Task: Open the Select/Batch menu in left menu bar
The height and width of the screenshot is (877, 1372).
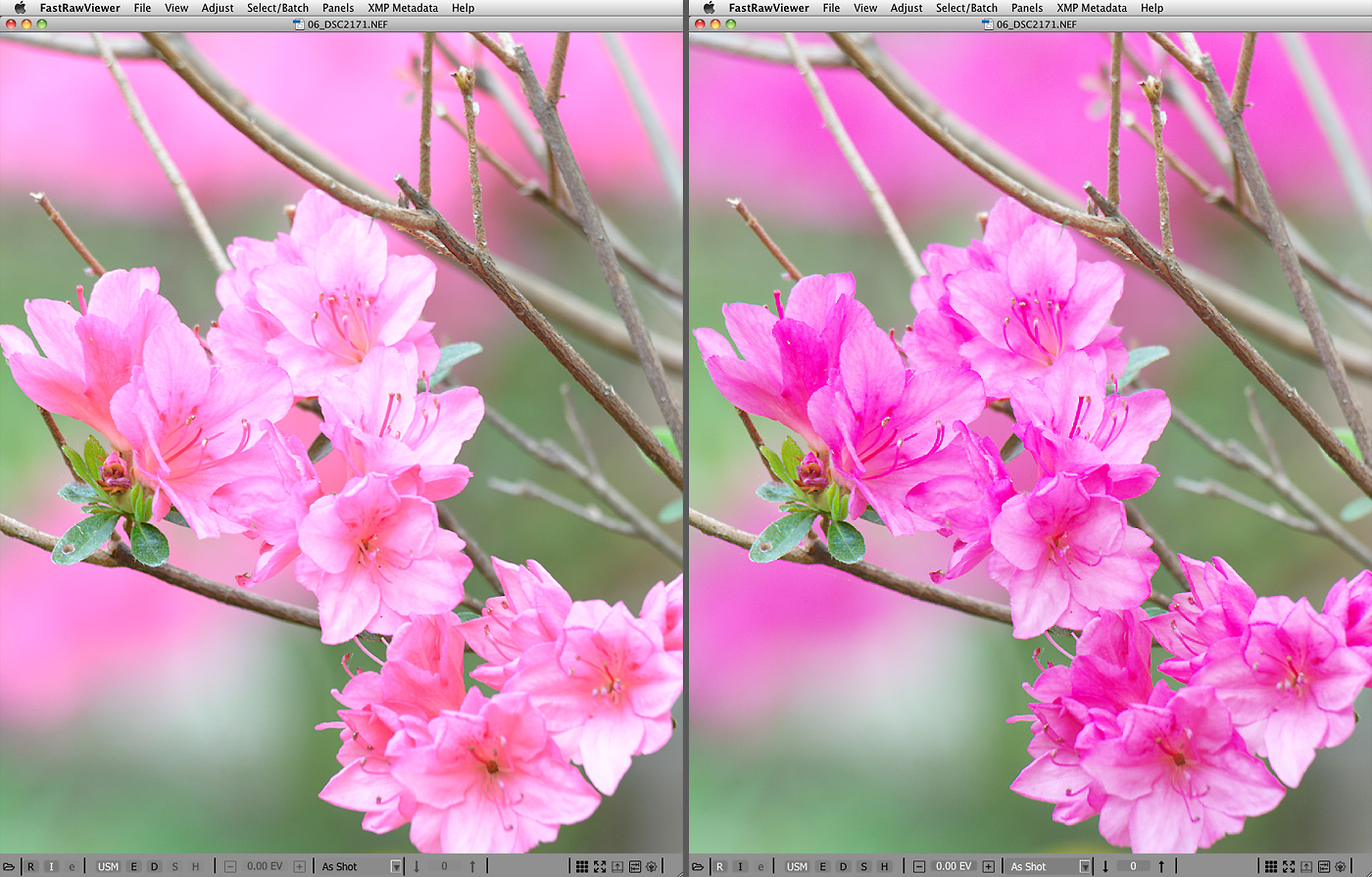Action: [277, 8]
